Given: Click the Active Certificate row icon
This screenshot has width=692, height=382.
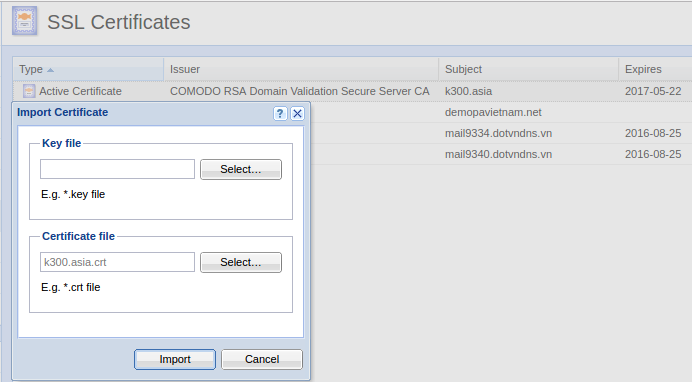Looking at the screenshot, I should tap(29, 91).
